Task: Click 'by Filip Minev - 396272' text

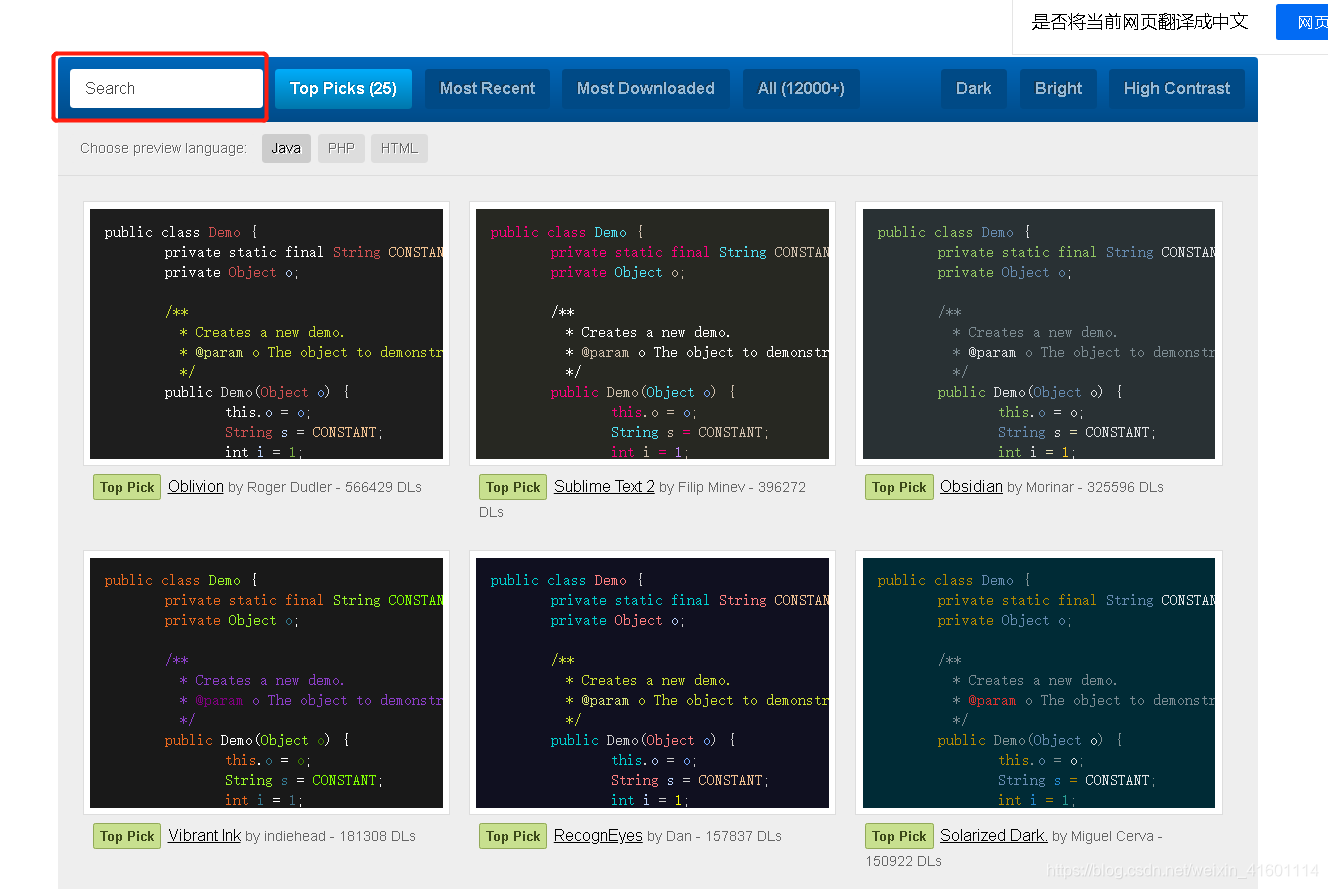Action: tap(732, 487)
